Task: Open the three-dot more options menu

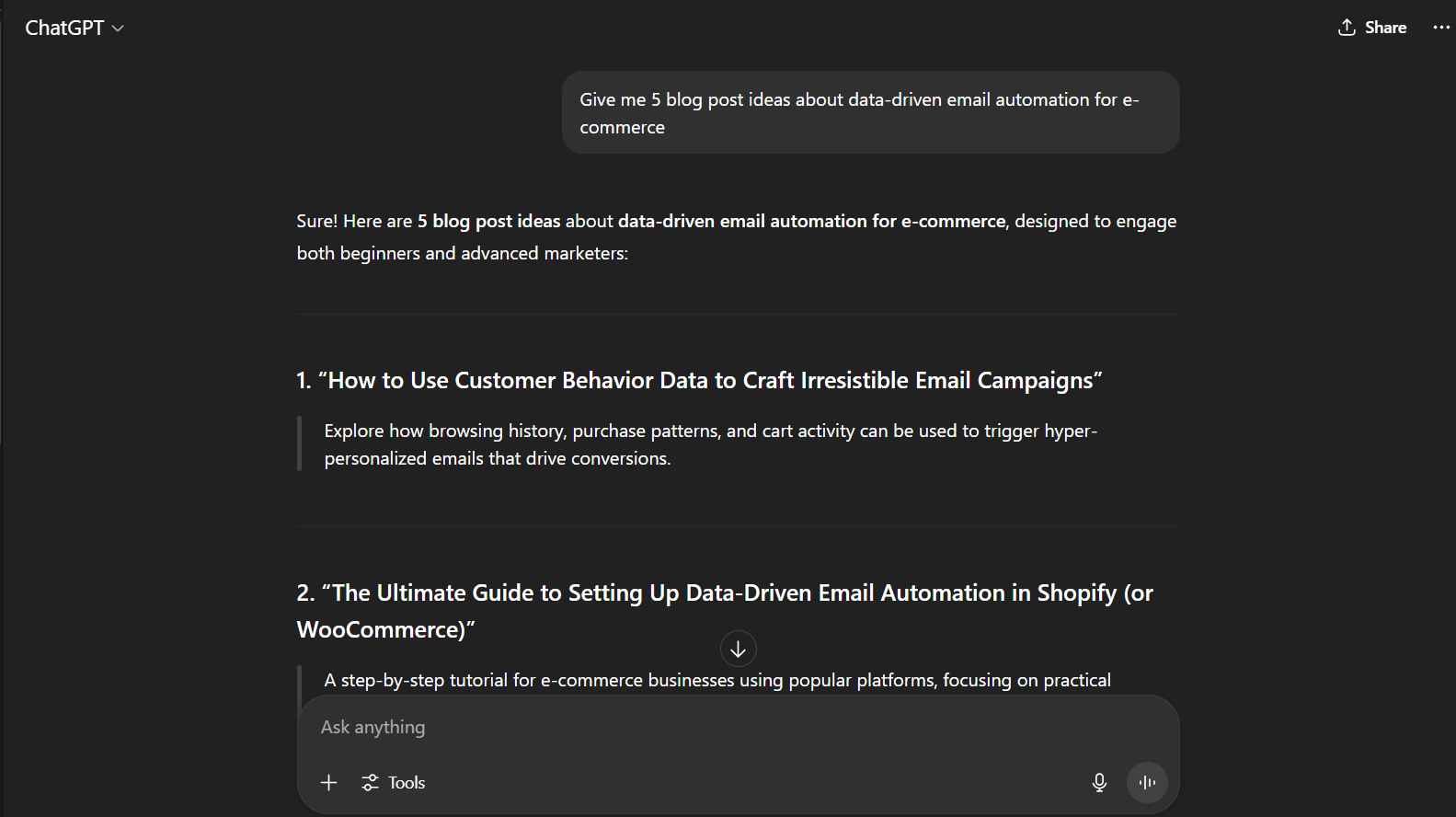Action: click(1441, 28)
